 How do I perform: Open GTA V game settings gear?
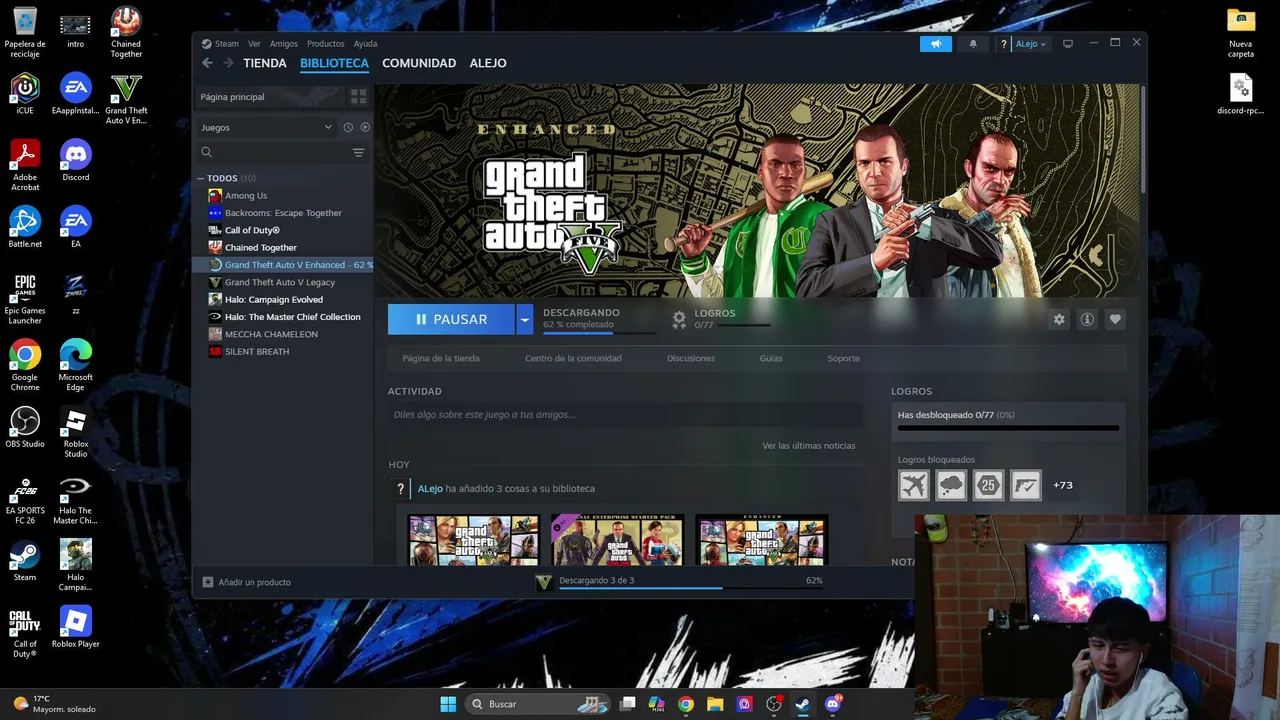coord(1059,319)
